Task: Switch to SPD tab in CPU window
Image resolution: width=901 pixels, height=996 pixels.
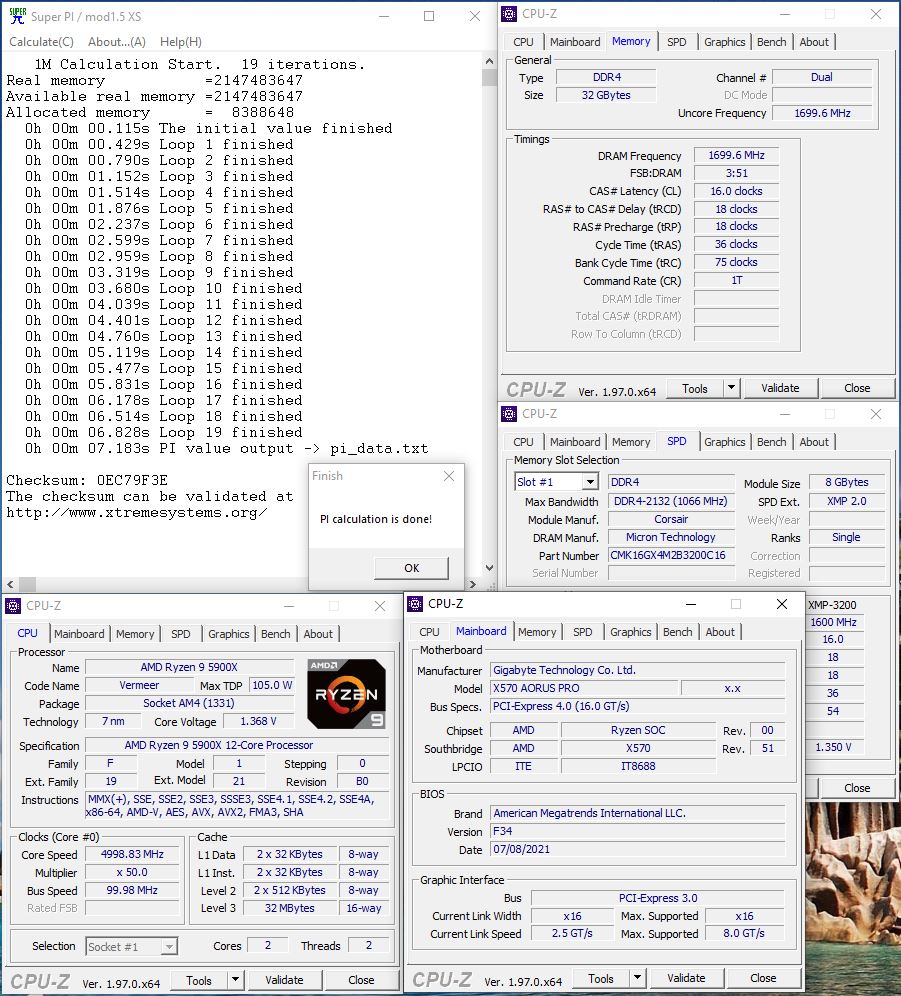Action: point(180,634)
